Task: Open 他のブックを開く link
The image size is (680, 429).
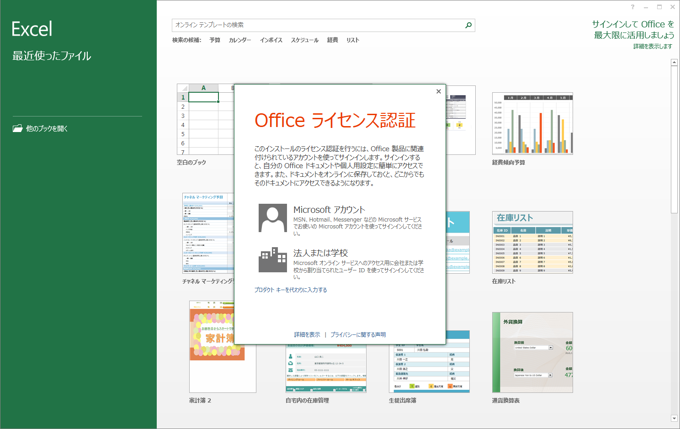Action: 47,129
